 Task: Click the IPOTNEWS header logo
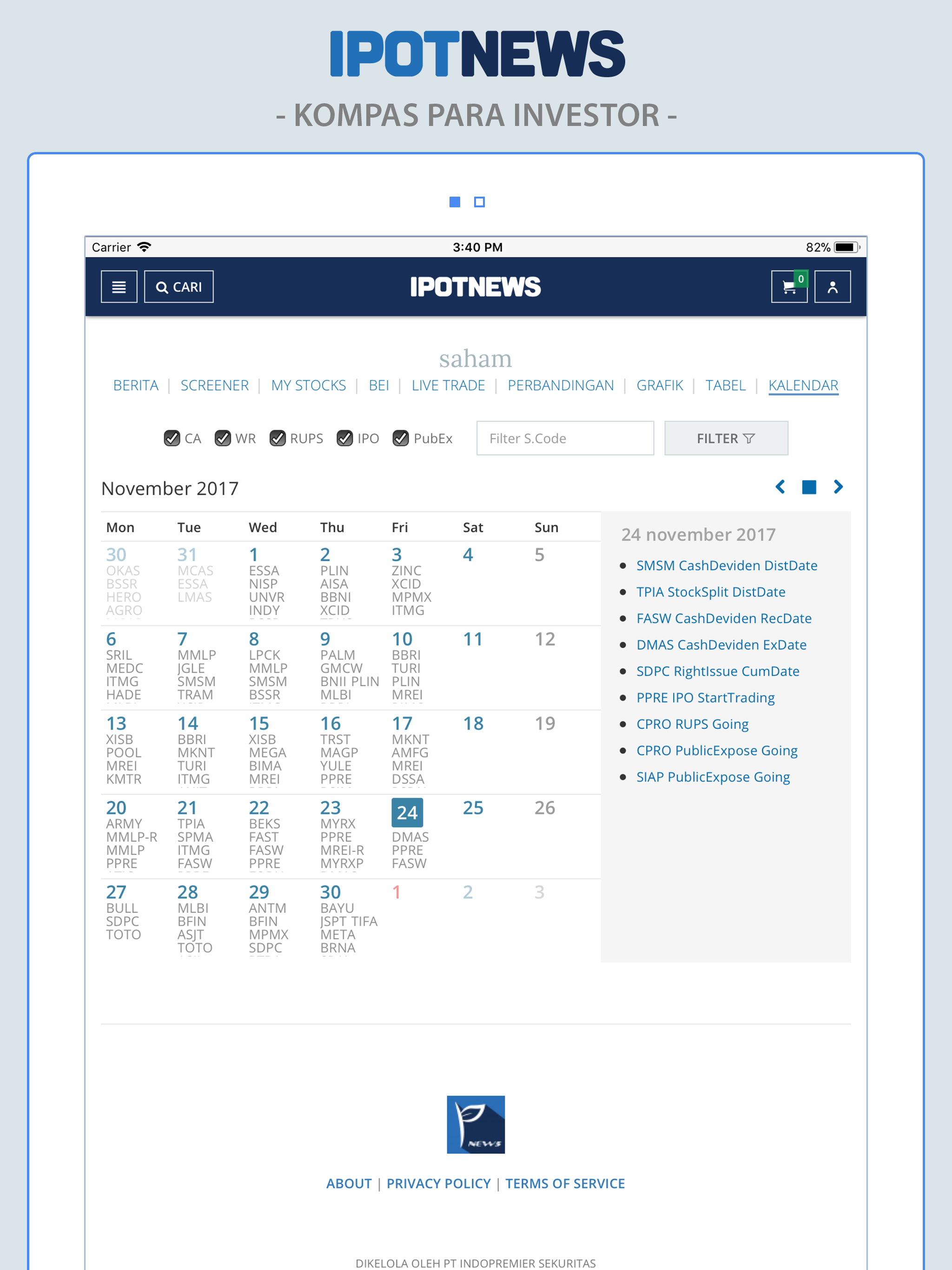point(476,286)
